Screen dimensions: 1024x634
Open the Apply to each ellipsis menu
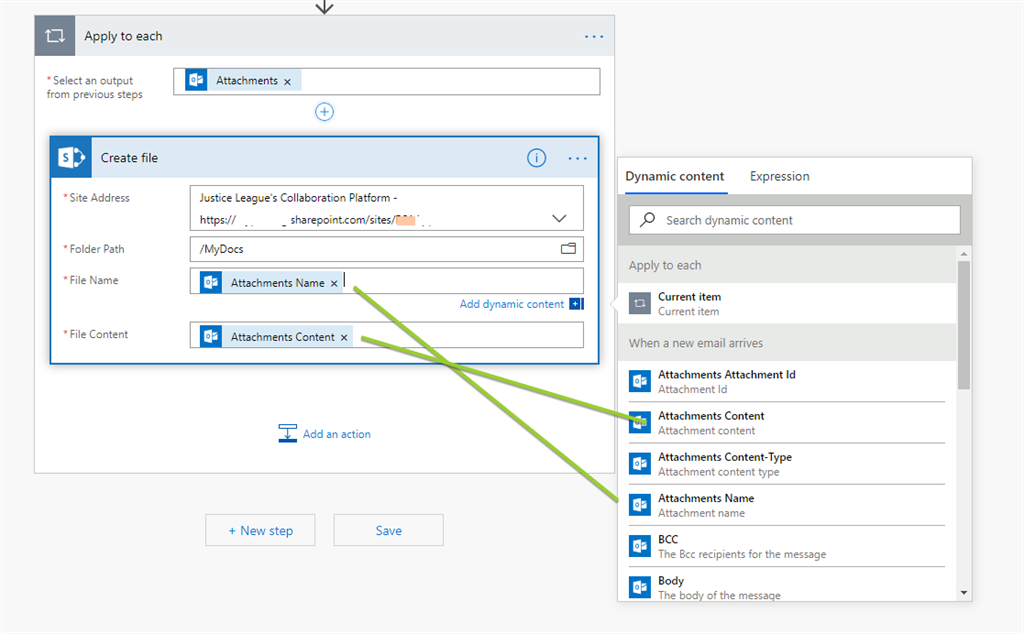point(594,36)
